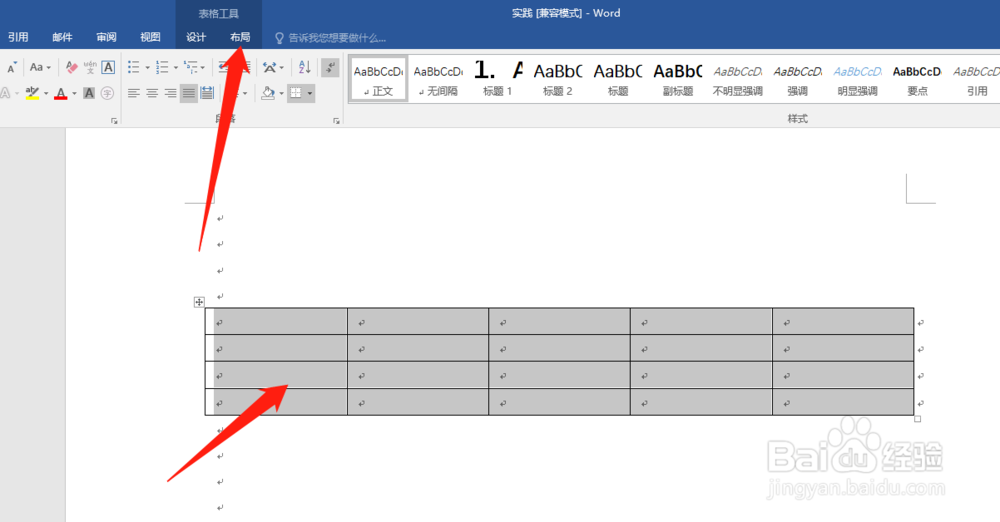
Task: Apply Distributed alignment
Action: 207,93
